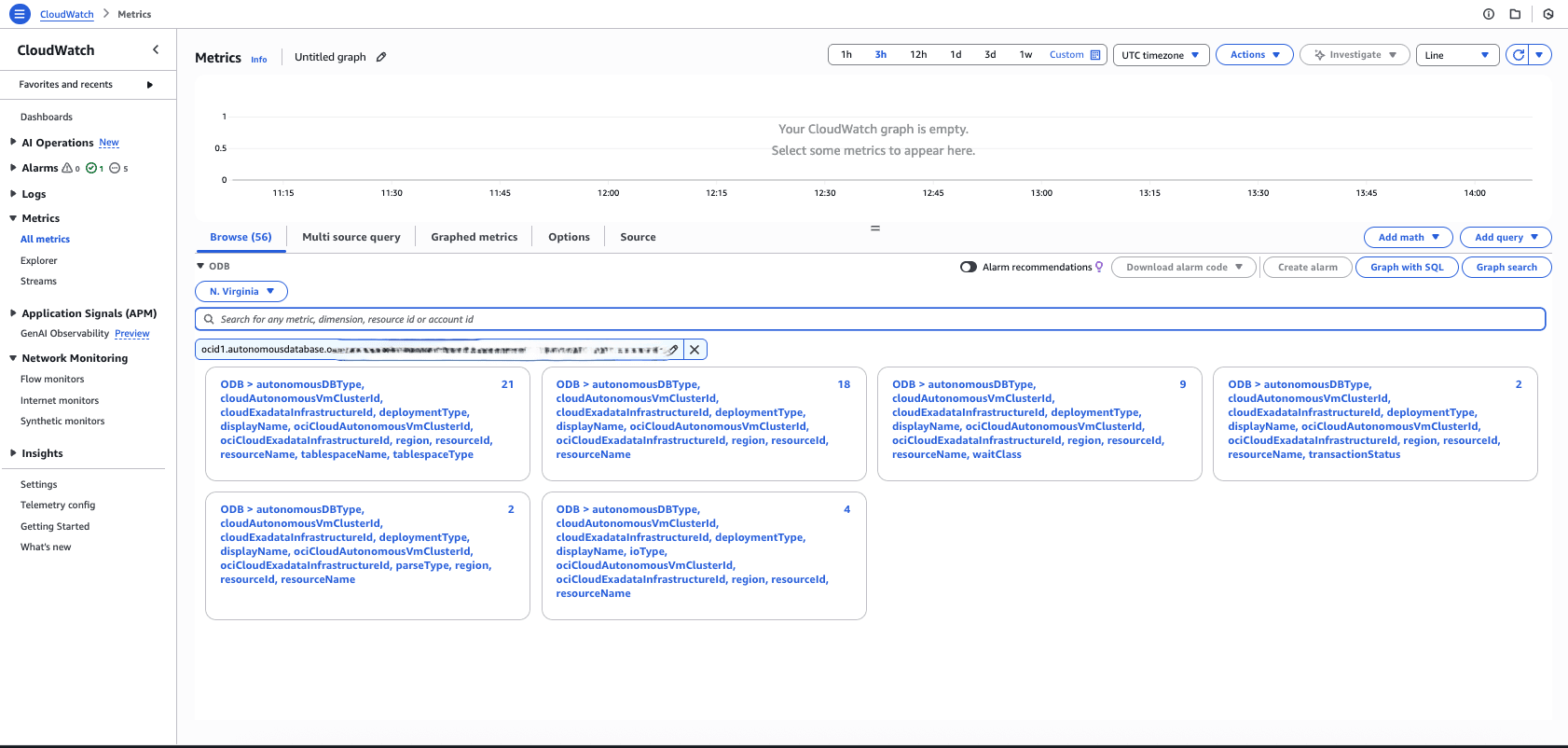This screenshot has height=748, width=1568.
Task: Remove the ocid1 filter tag
Action: click(695, 350)
